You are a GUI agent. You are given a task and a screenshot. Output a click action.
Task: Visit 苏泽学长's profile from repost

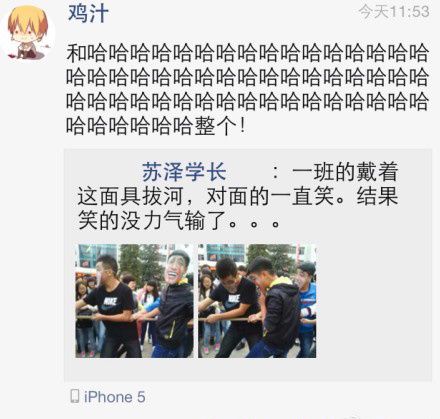pos(184,172)
